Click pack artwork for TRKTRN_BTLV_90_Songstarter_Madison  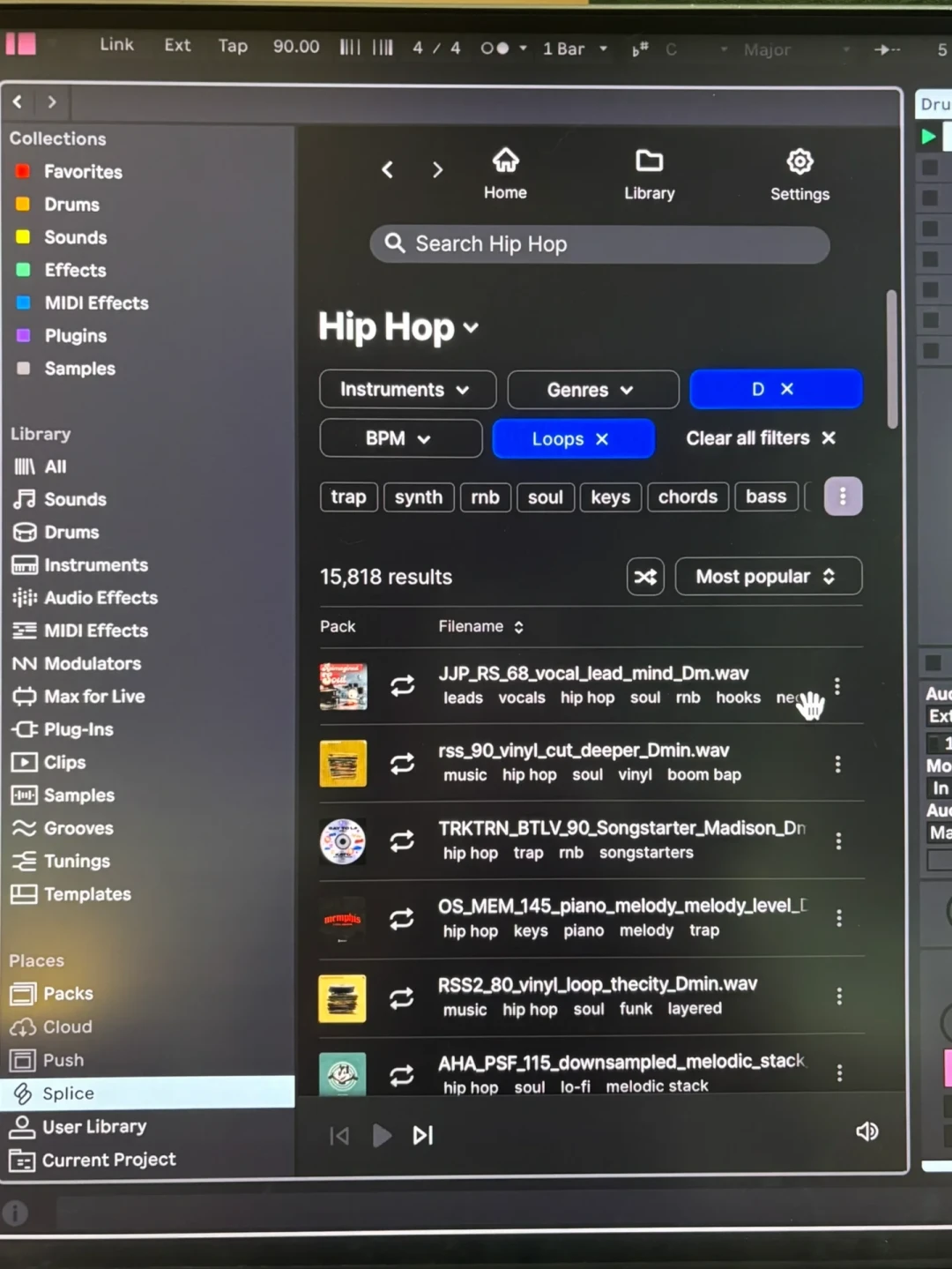click(343, 841)
